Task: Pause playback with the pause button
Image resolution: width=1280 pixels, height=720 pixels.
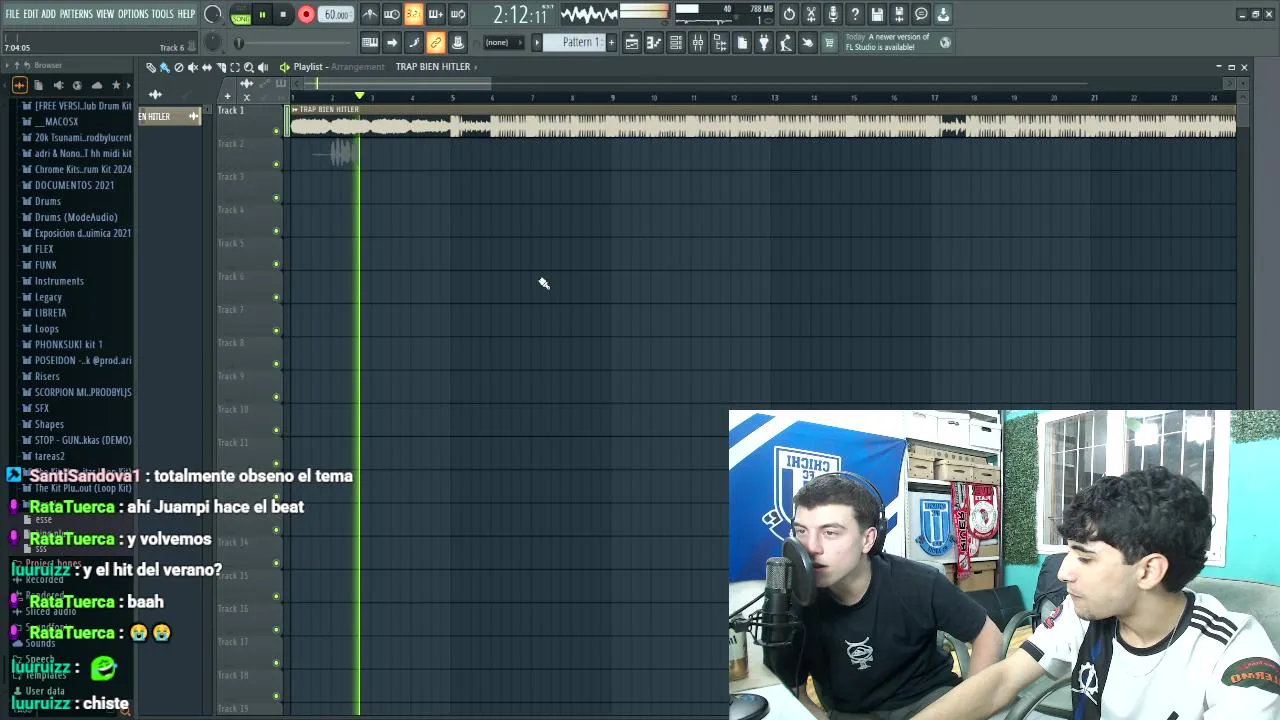Action: coord(263,15)
